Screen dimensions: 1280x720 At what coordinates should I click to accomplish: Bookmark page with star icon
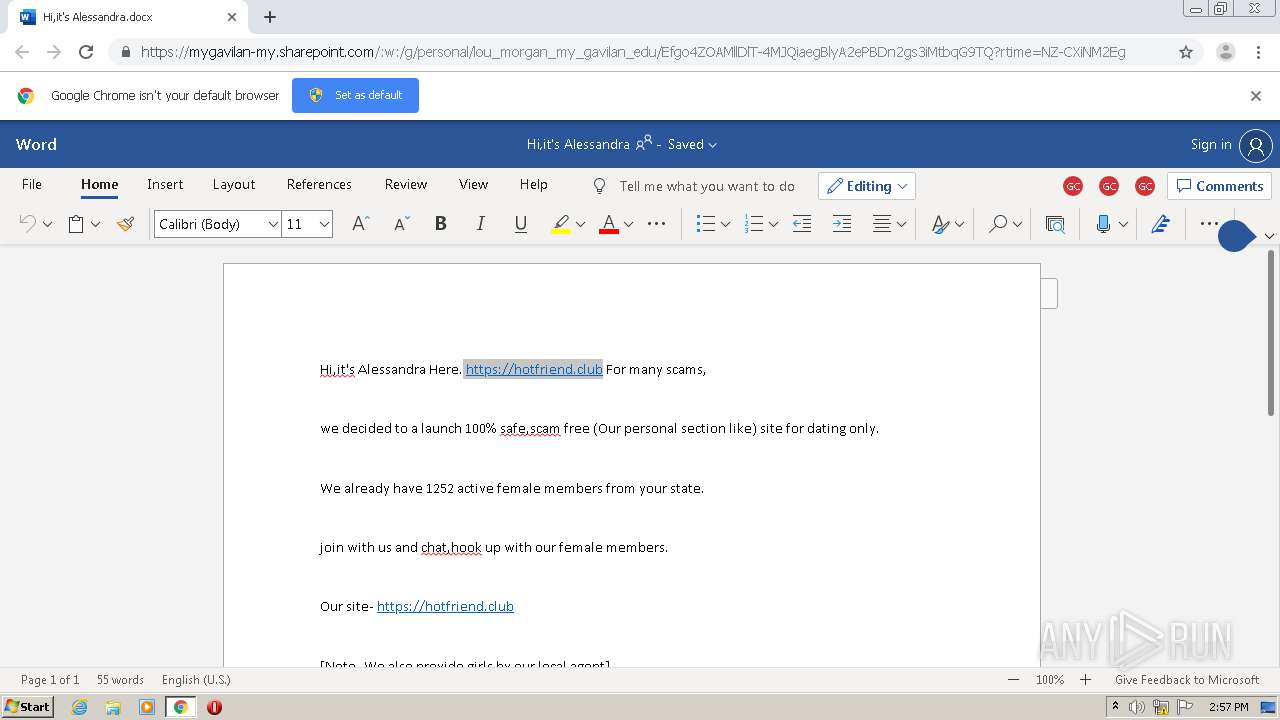(1186, 52)
